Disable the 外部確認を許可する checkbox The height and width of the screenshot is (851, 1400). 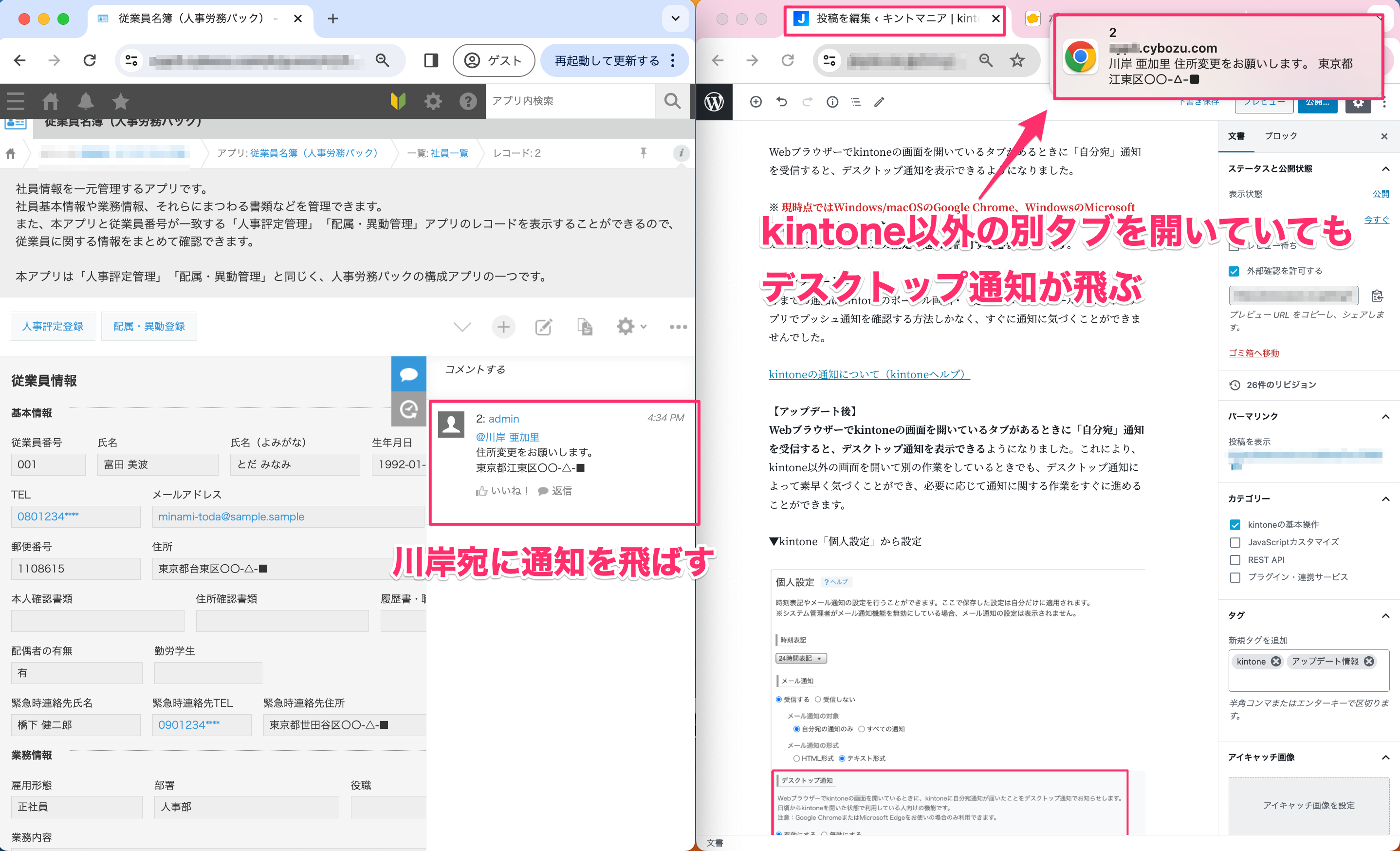1233,272
